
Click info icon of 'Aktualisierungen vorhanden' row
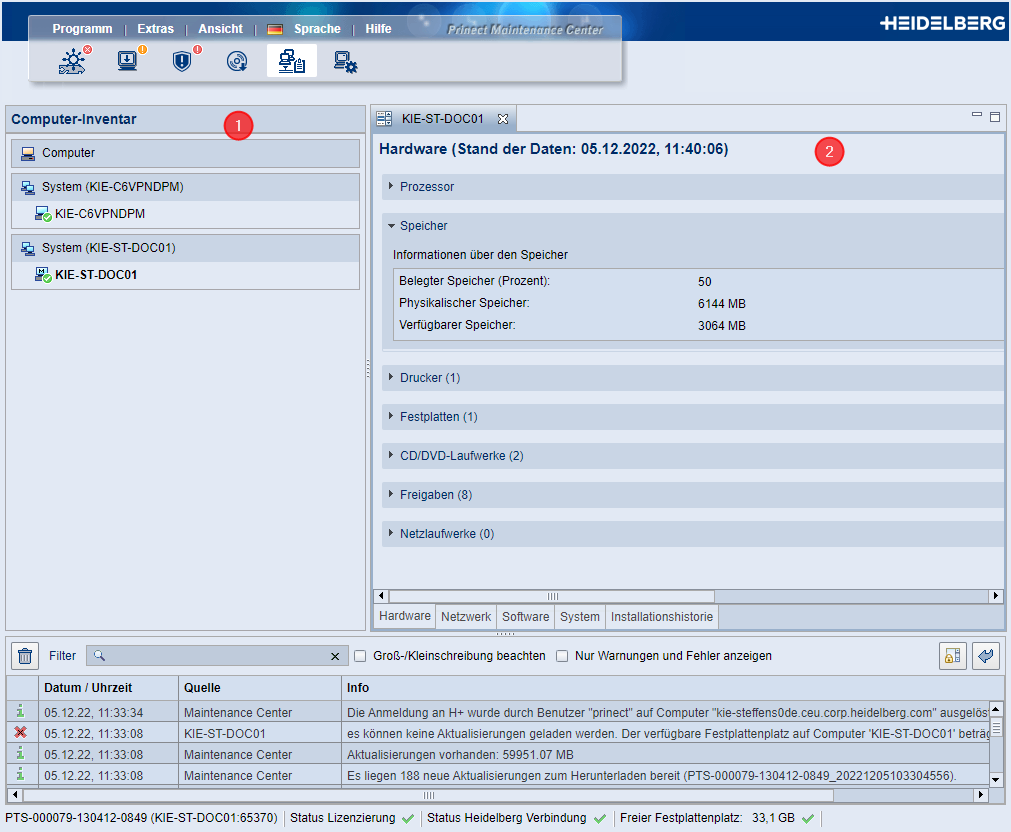21,753
